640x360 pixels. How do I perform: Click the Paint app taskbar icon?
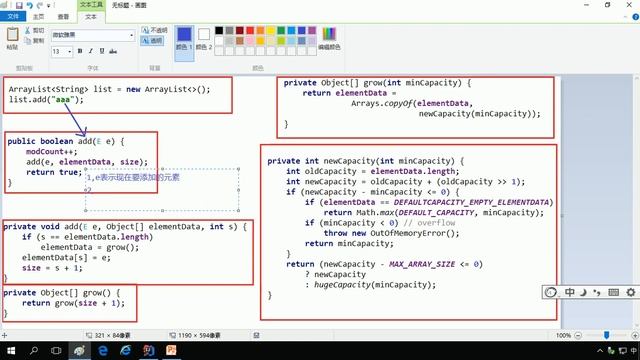79,351
